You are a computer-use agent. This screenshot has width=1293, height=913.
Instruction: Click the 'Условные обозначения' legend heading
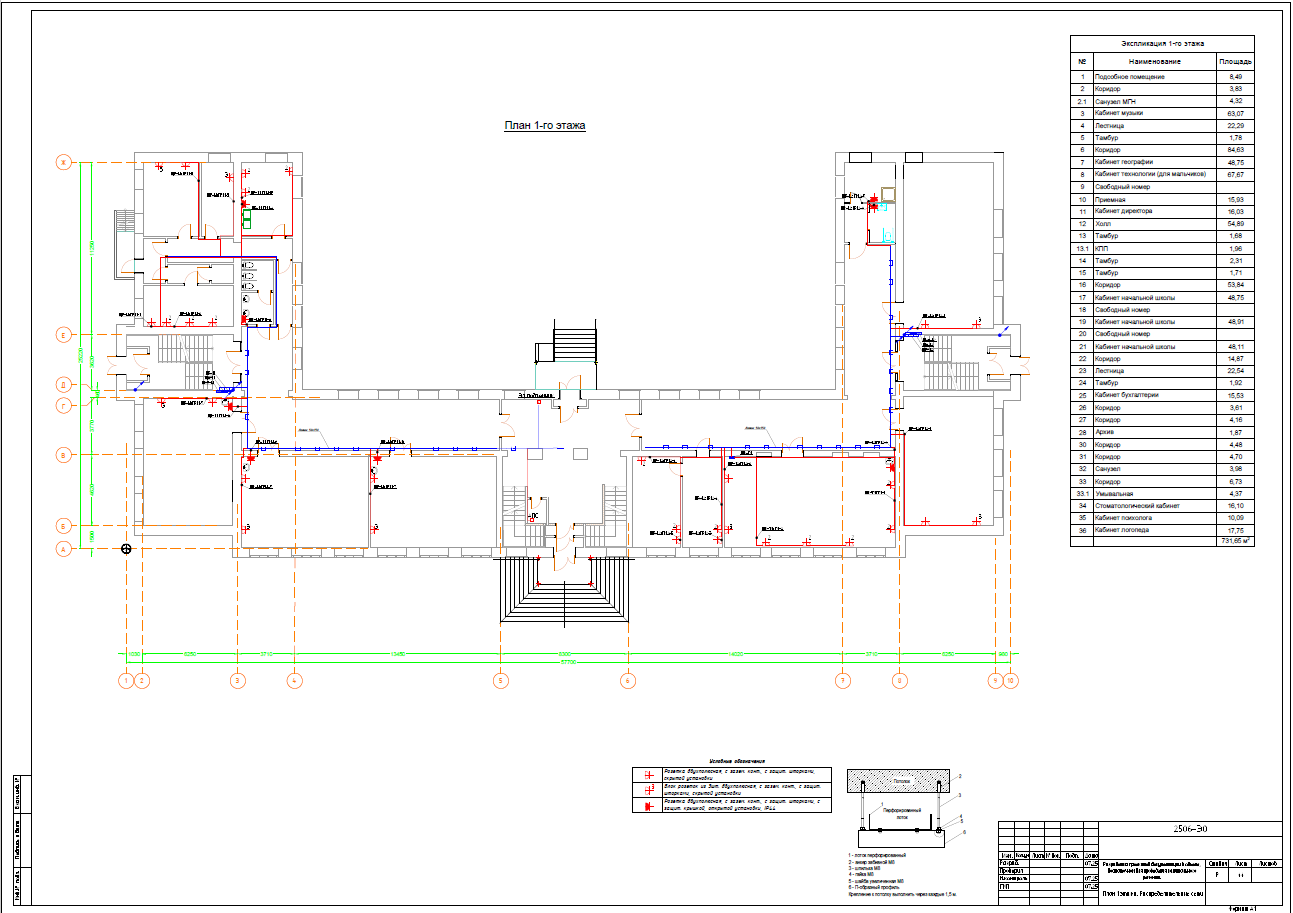point(736,762)
